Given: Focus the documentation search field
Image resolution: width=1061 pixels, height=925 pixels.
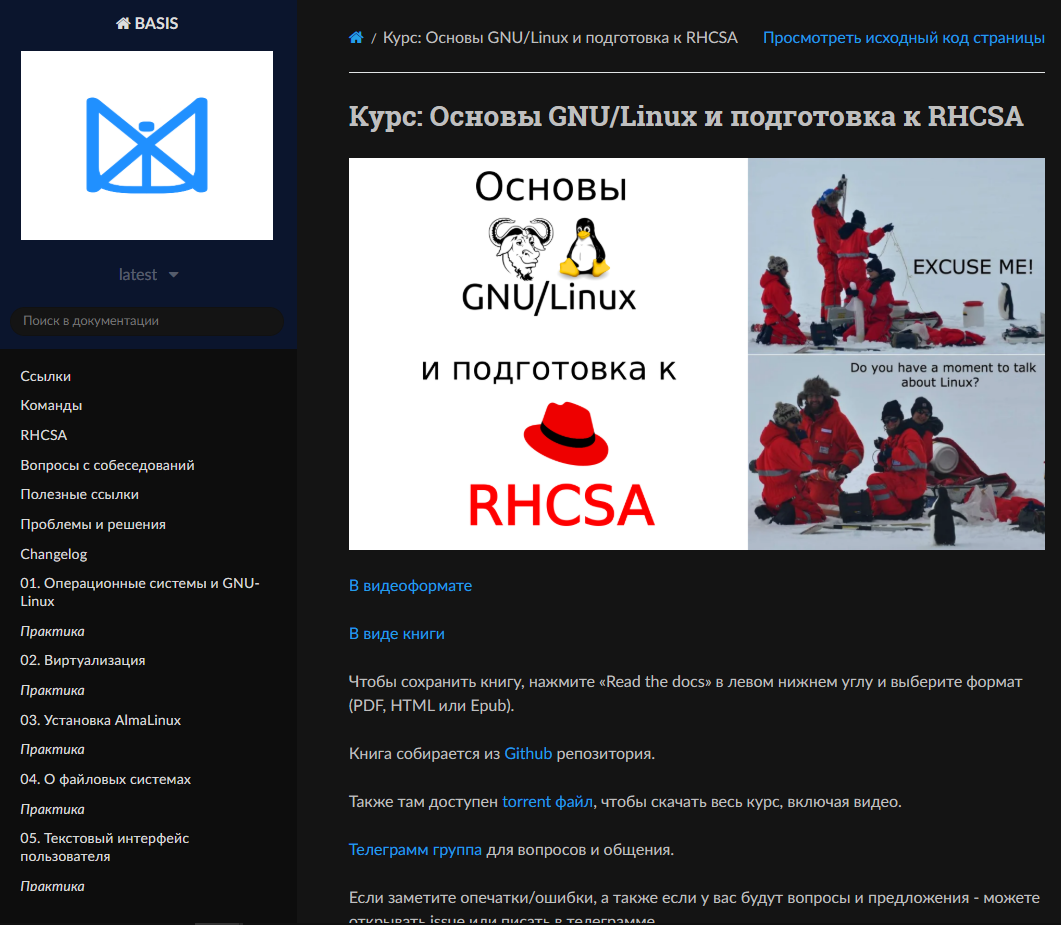Looking at the screenshot, I should coord(147,321).
